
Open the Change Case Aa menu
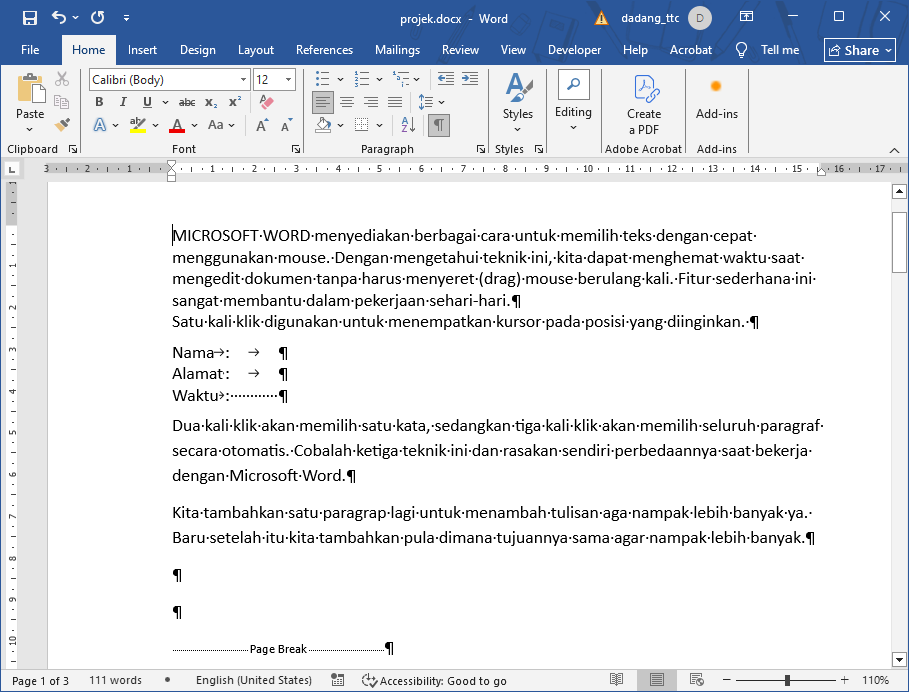tap(221, 125)
